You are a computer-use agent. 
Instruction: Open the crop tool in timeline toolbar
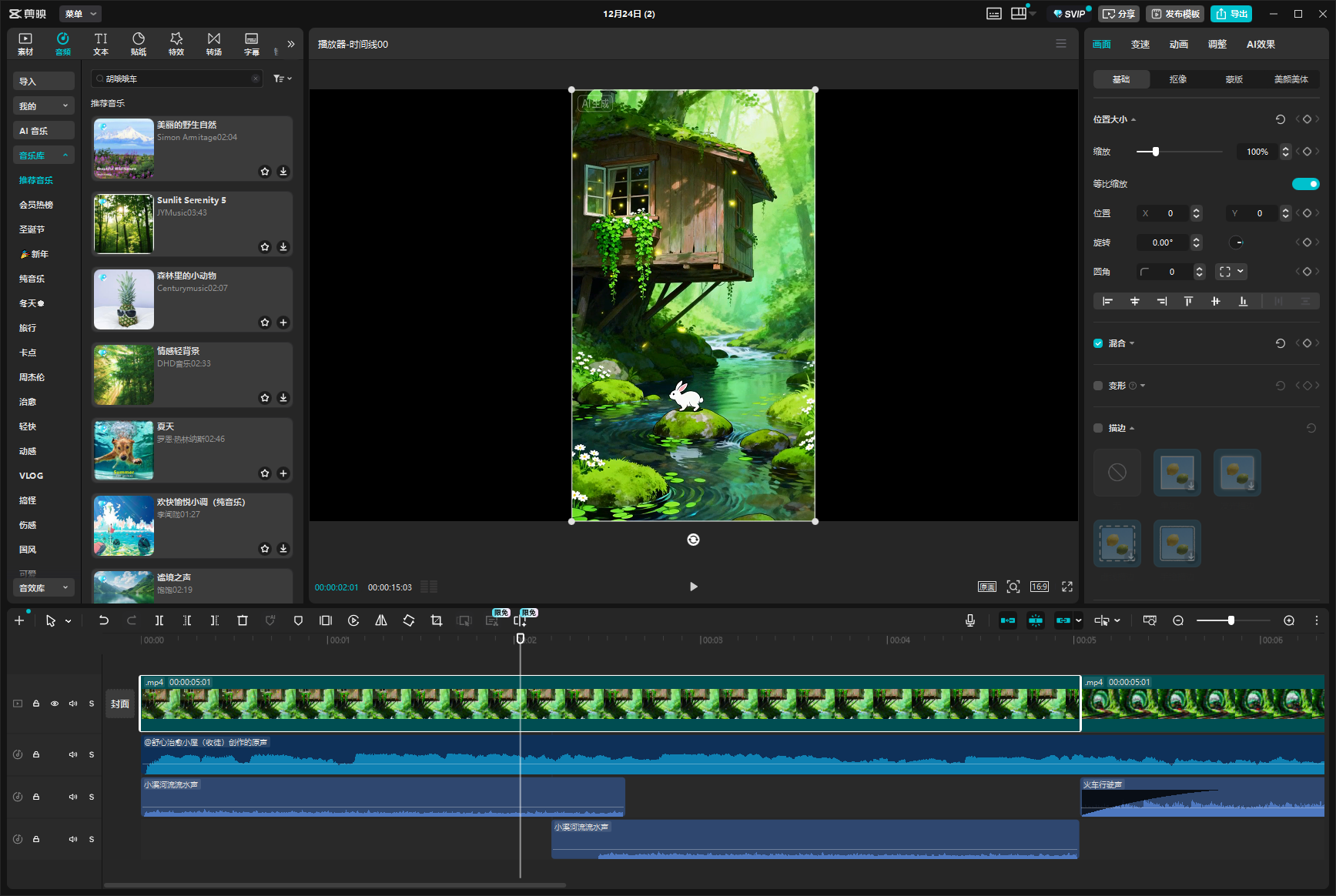[x=437, y=620]
